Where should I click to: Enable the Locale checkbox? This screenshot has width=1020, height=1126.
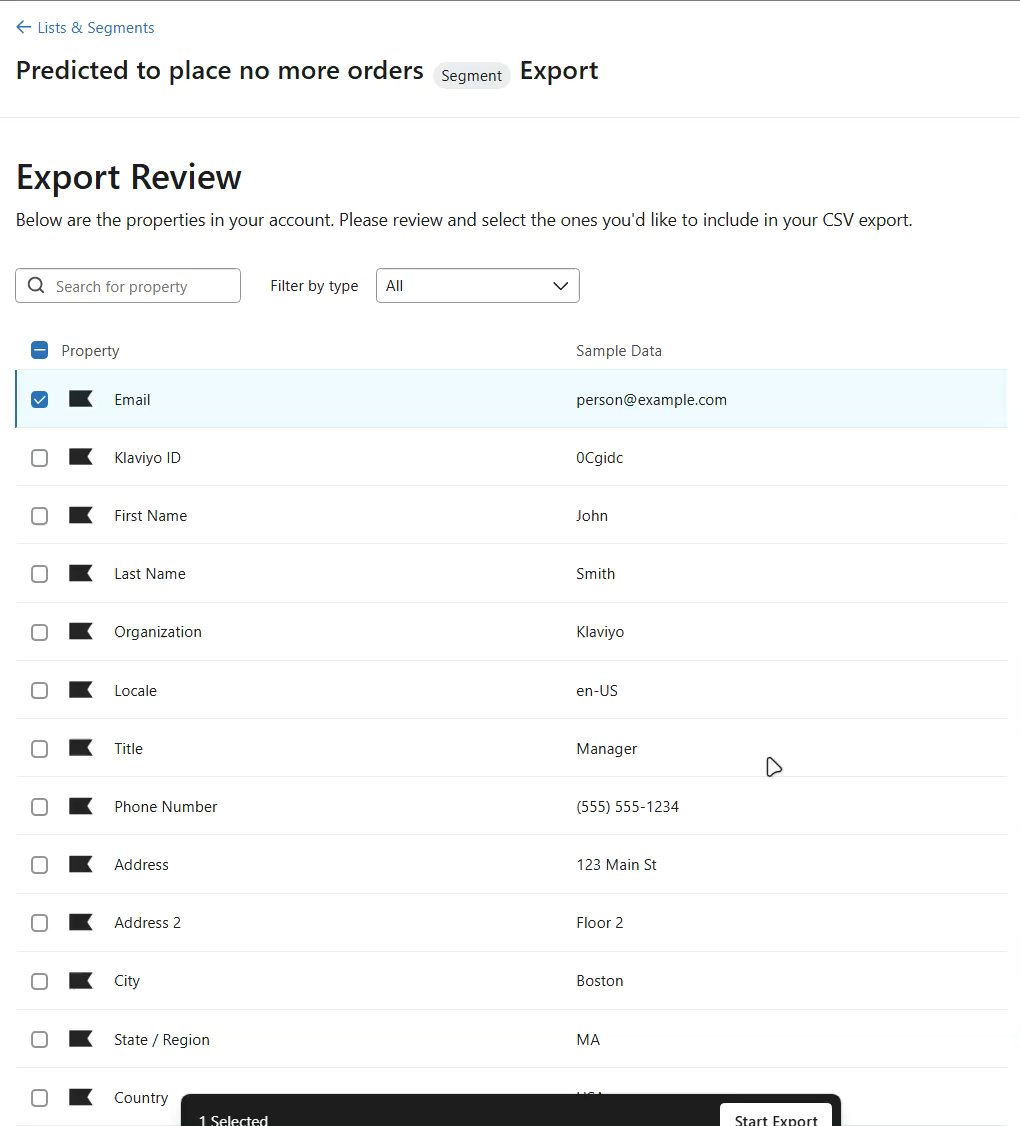(x=40, y=691)
